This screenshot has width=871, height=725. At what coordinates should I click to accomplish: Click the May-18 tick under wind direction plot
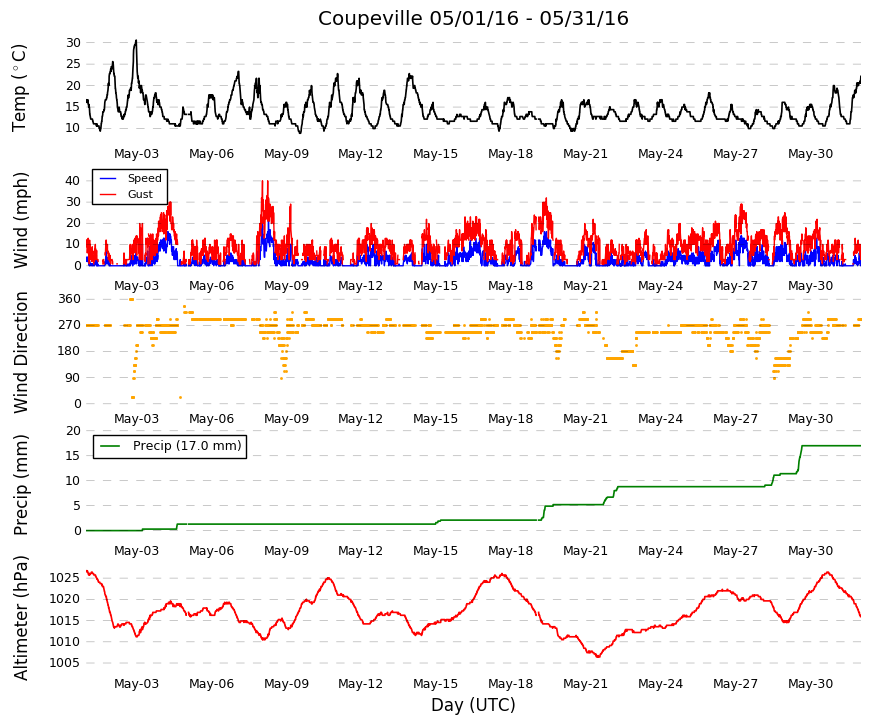510,419
